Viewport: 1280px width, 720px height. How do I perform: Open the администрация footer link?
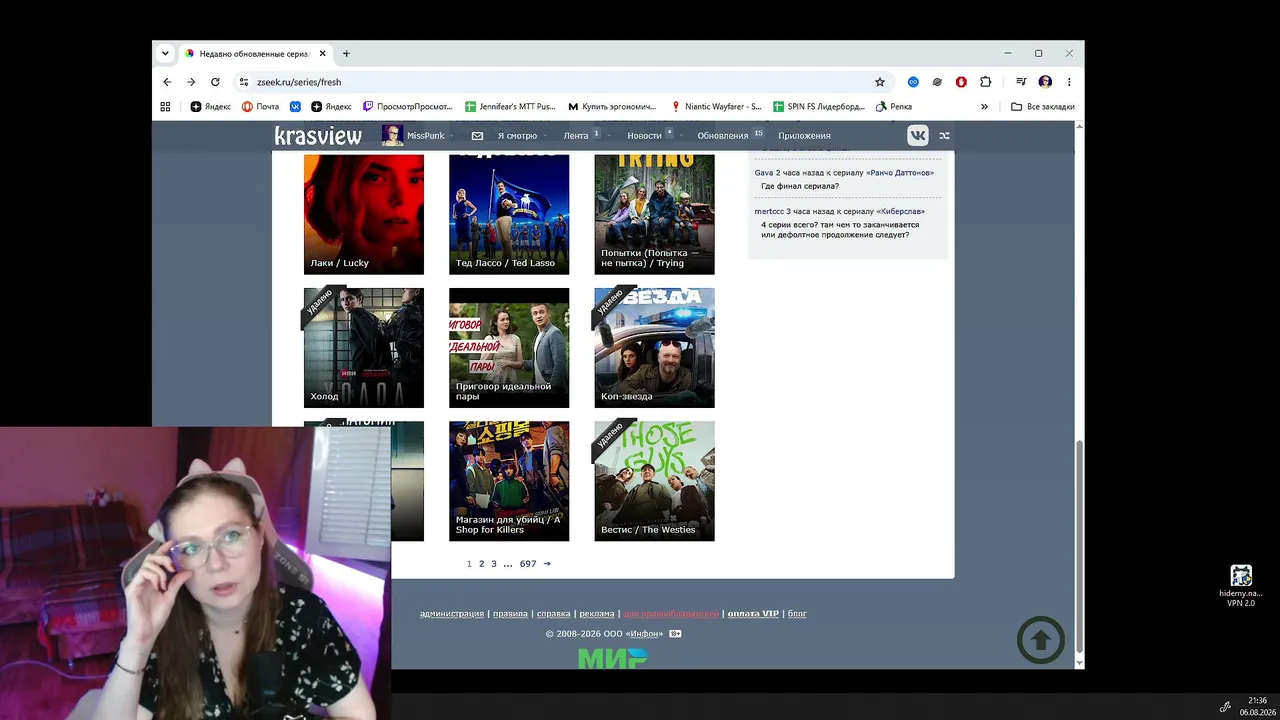452,614
